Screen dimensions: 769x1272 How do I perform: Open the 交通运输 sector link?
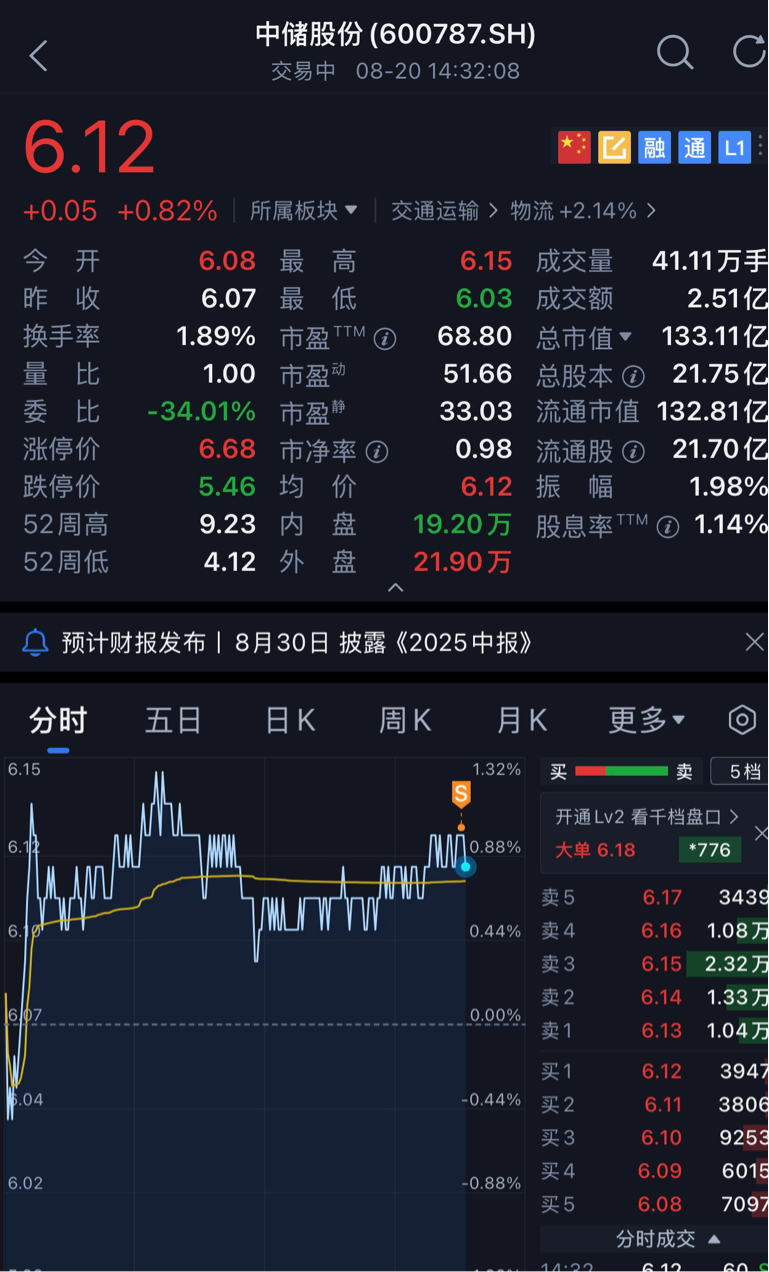(444, 210)
